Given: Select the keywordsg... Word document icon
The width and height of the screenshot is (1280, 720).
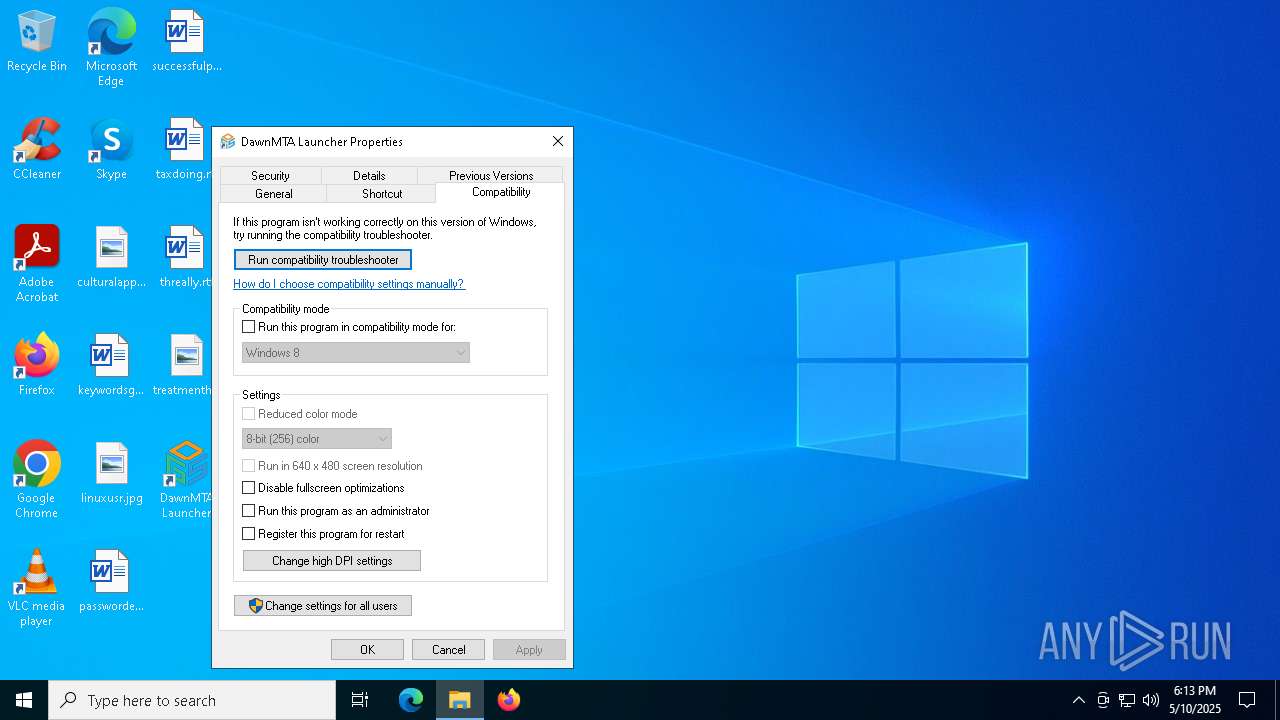Looking at the screenshot, I should [111, 366].
